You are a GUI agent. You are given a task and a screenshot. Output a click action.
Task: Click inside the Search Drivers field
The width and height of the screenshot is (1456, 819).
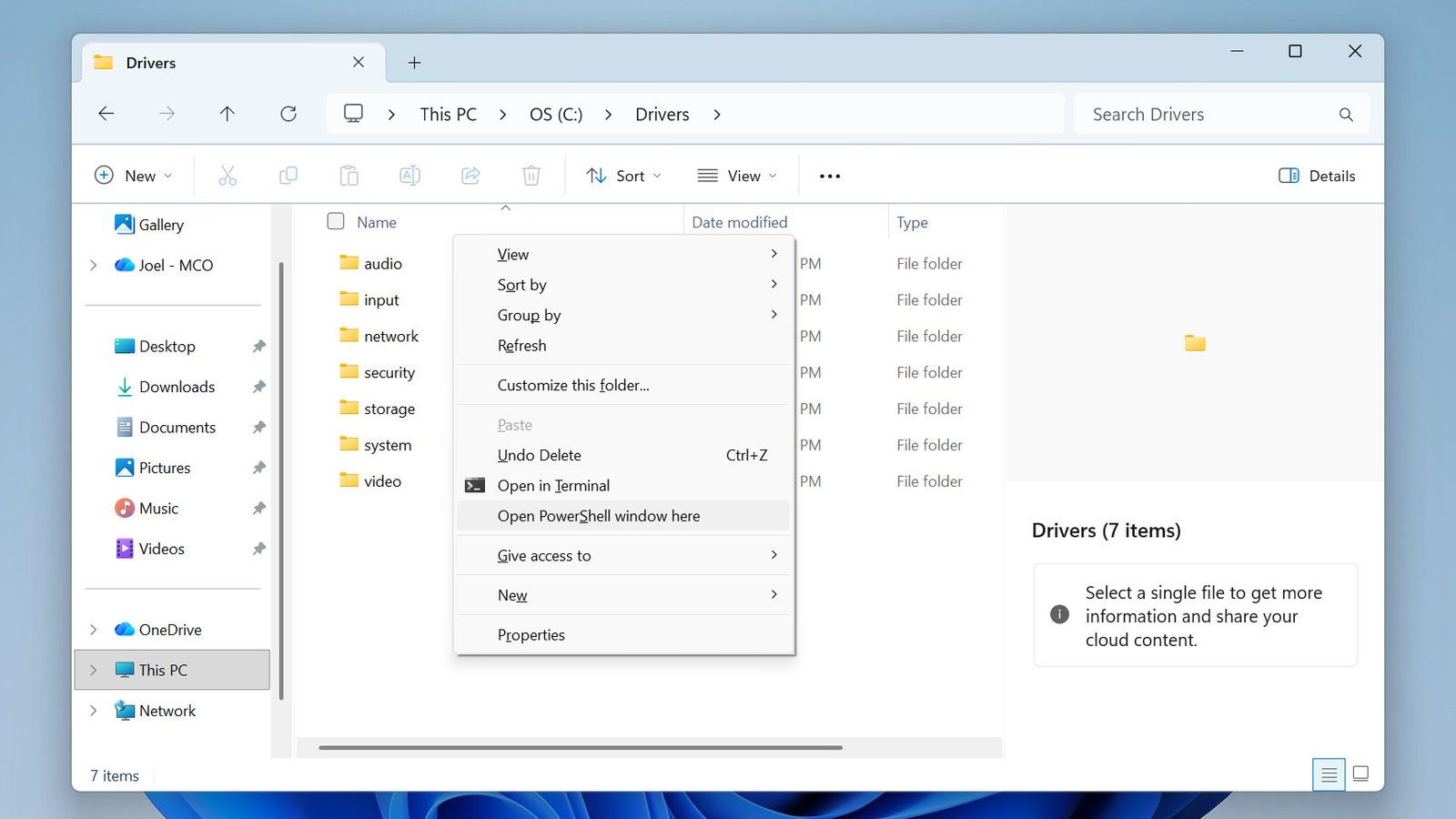click(1210, 114)
